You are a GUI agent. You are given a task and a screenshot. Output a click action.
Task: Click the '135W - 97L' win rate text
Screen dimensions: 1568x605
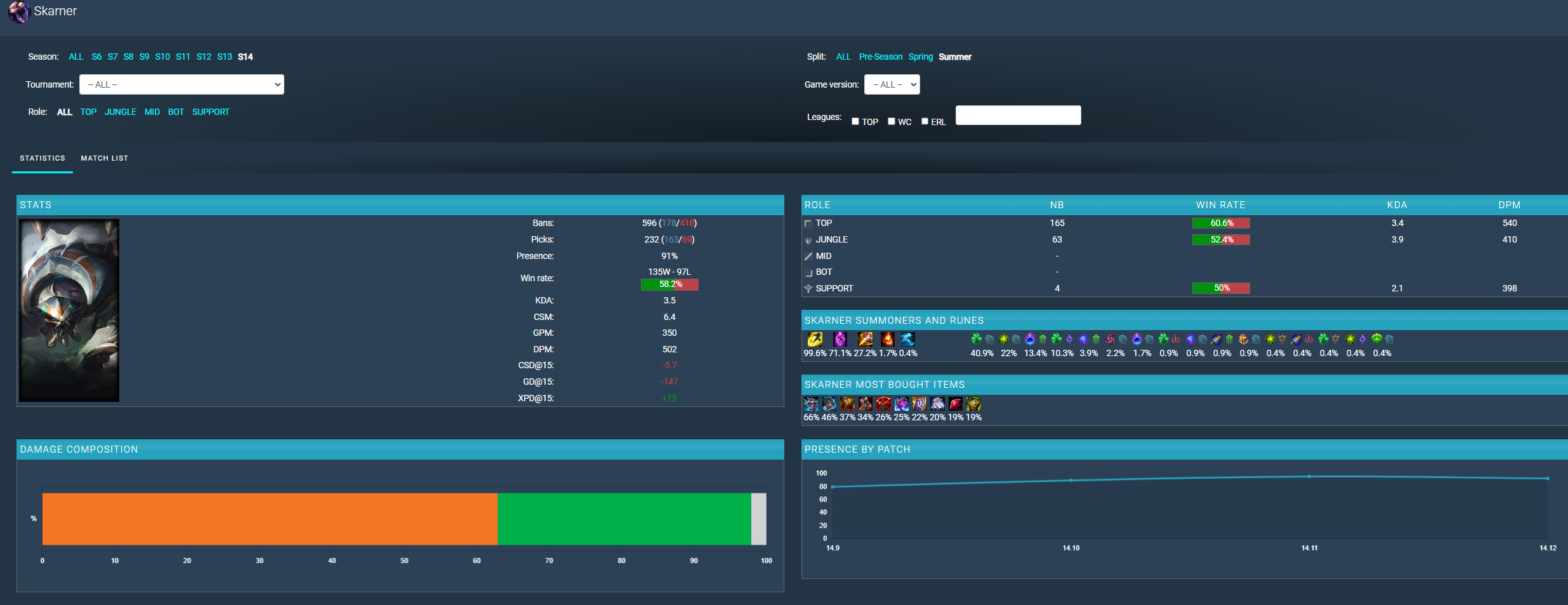(669, 272)
